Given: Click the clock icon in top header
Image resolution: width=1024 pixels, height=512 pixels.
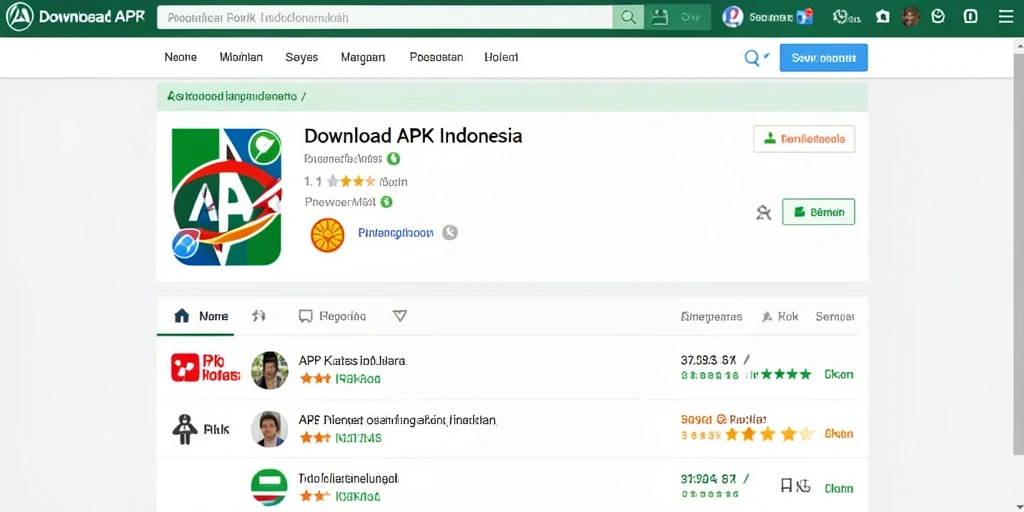Looking at the screenshot, I should (938, 17).
